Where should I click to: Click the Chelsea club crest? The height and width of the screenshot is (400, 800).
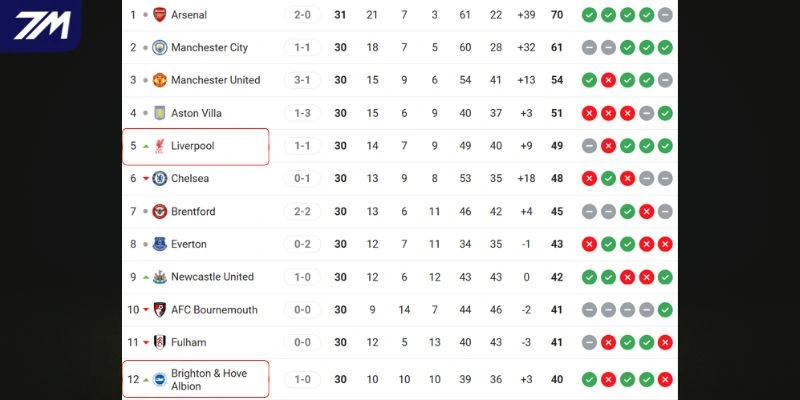(x=159, y=179)
